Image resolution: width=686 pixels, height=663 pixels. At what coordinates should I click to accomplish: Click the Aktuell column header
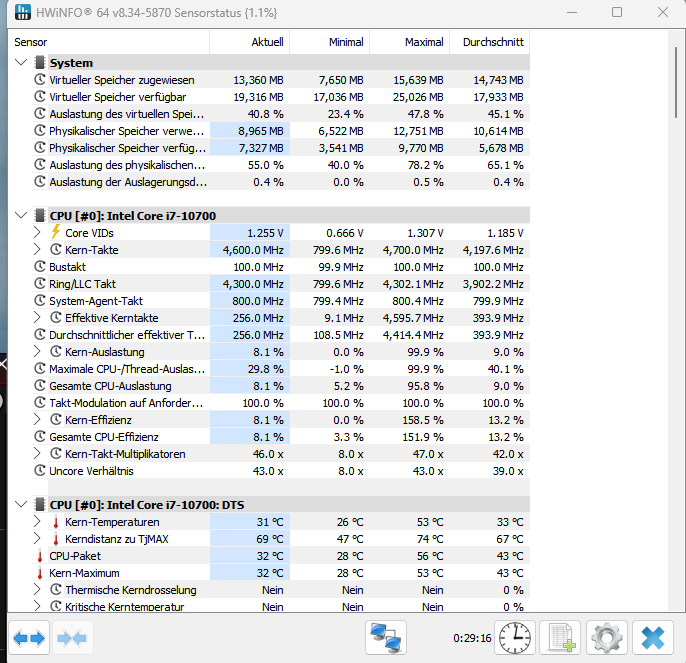point(249,42)
